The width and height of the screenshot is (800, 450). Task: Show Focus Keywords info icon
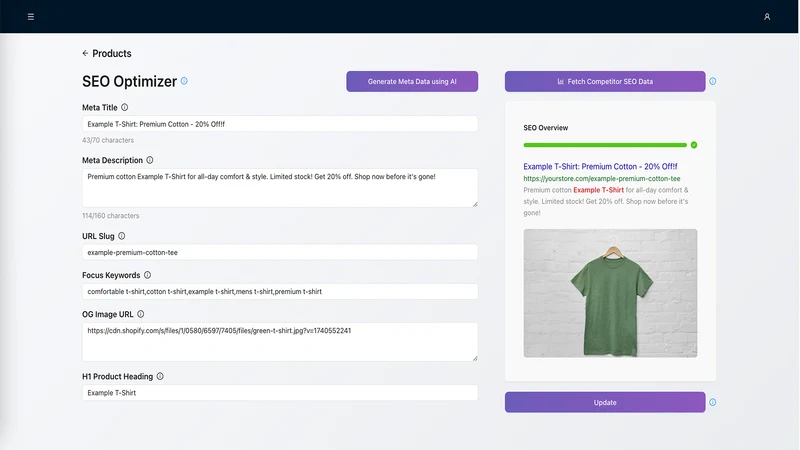[x=147, y=275]
